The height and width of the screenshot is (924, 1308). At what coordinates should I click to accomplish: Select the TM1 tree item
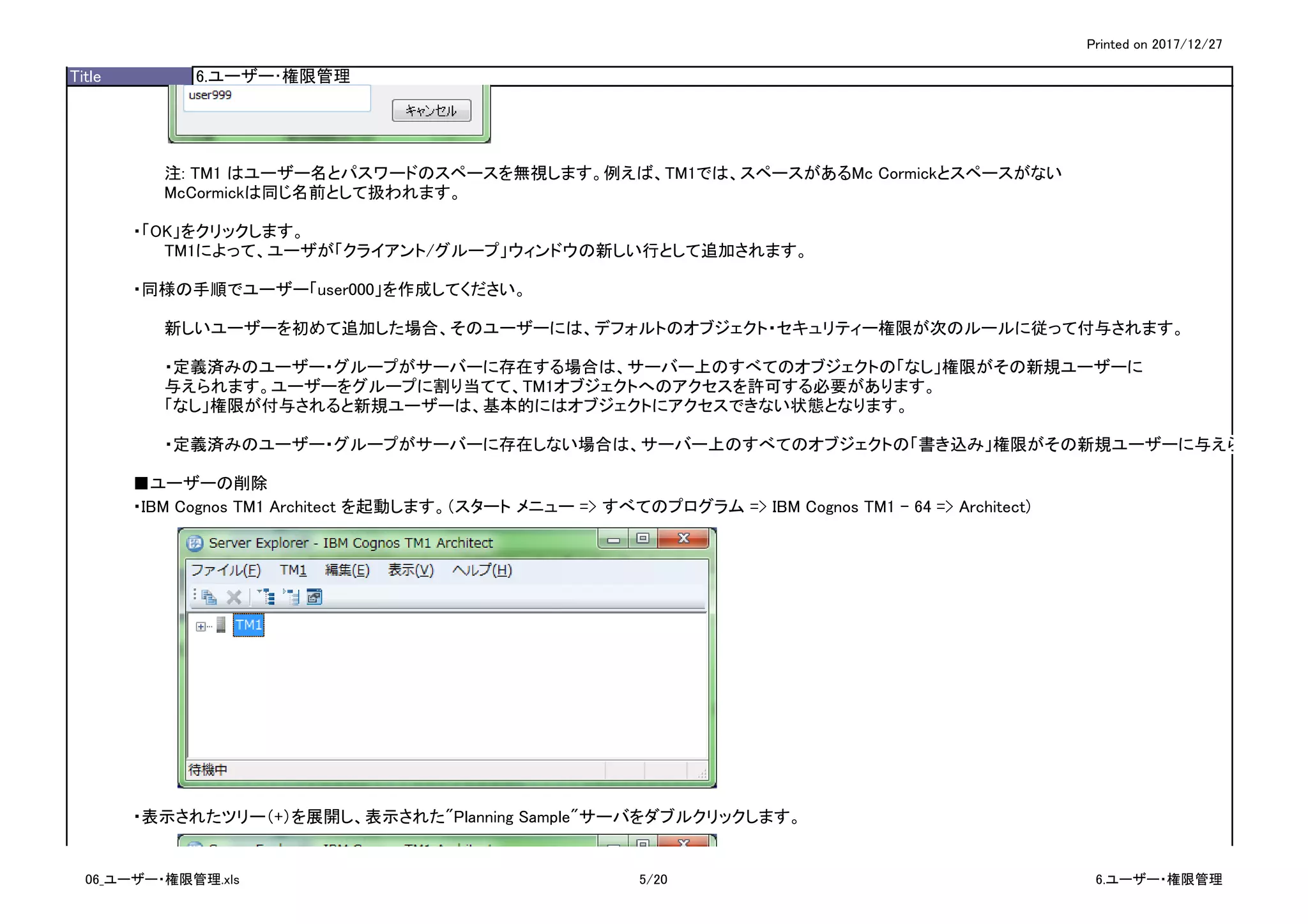point(248,625)
